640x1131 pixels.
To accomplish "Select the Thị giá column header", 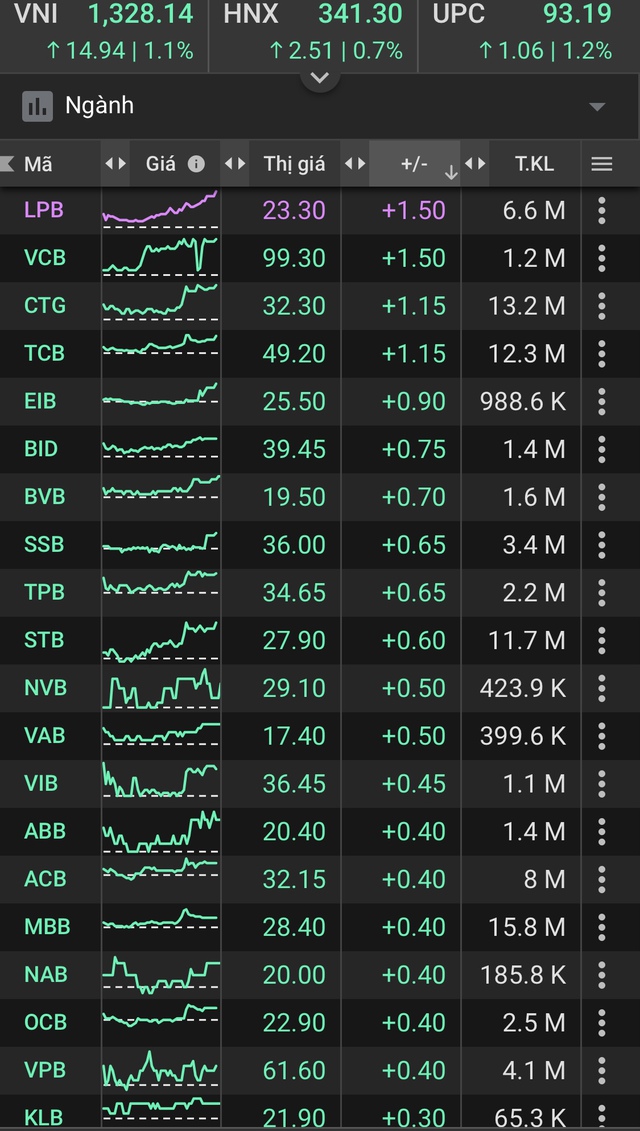I will click(294, 164).
